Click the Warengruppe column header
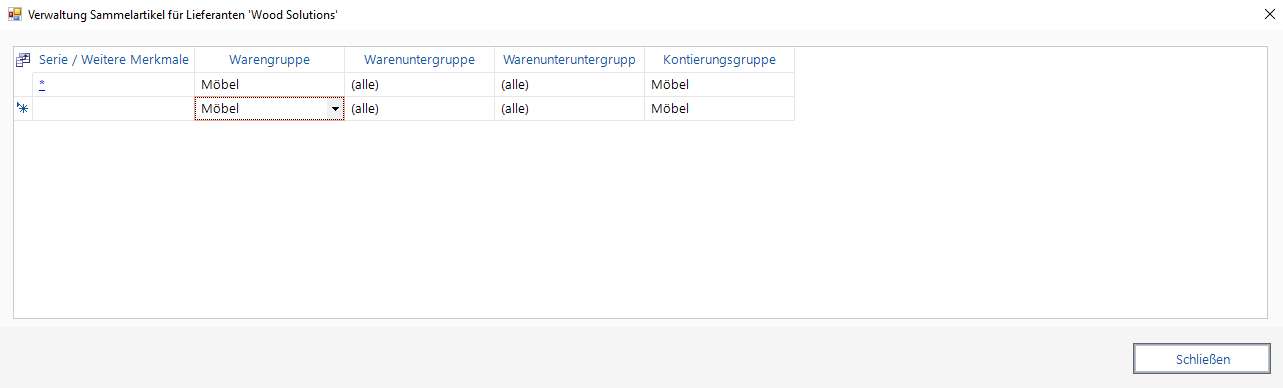The width and height of the screenshot is (1283, 388). point(270,60)
